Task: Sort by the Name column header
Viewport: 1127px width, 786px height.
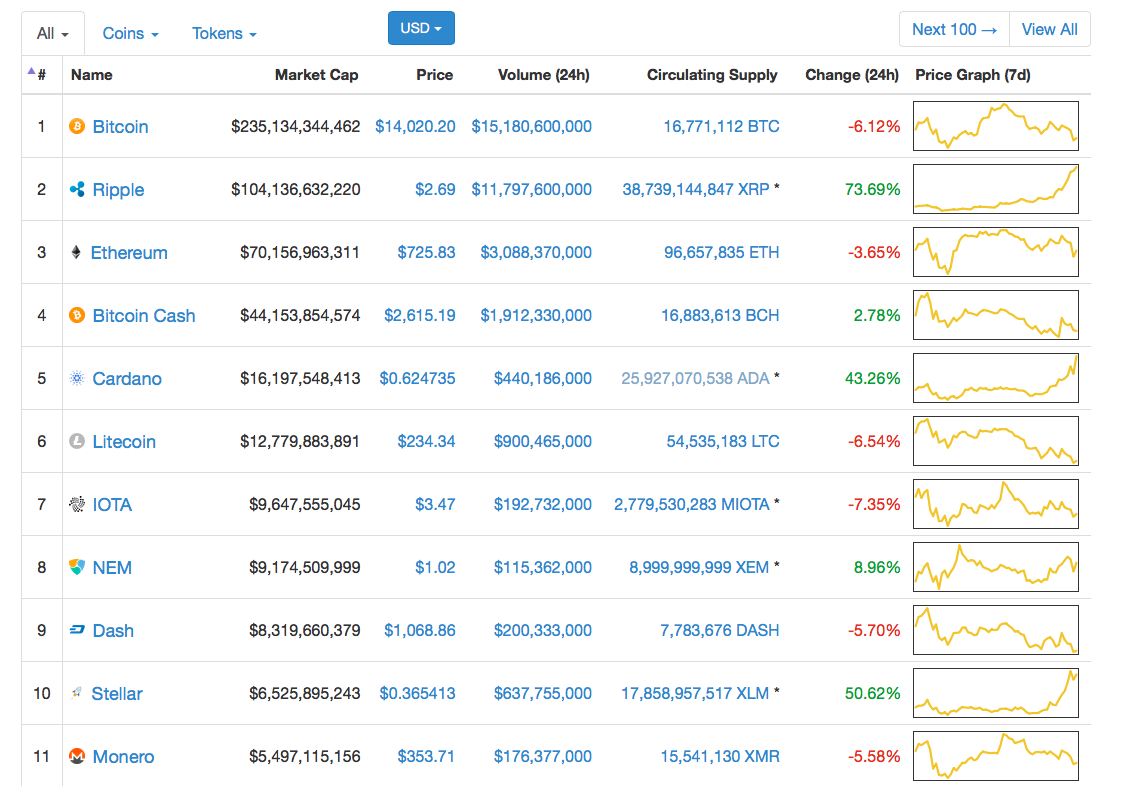Action: coord(91,75)
